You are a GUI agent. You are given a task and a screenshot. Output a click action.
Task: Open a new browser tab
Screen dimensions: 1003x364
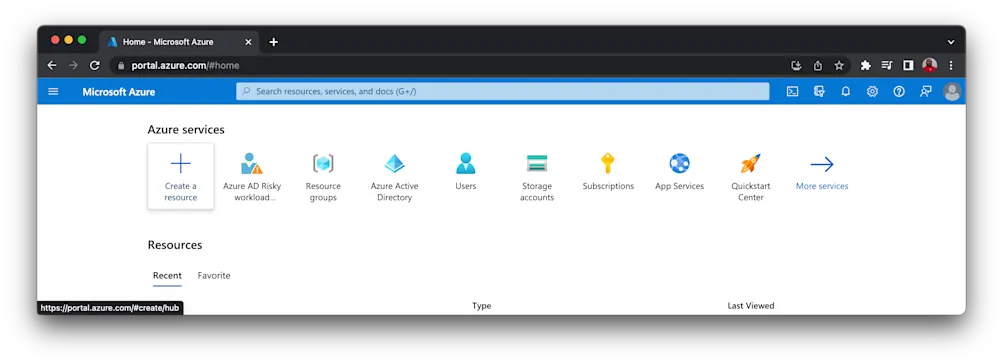click(x=273, y=42)
